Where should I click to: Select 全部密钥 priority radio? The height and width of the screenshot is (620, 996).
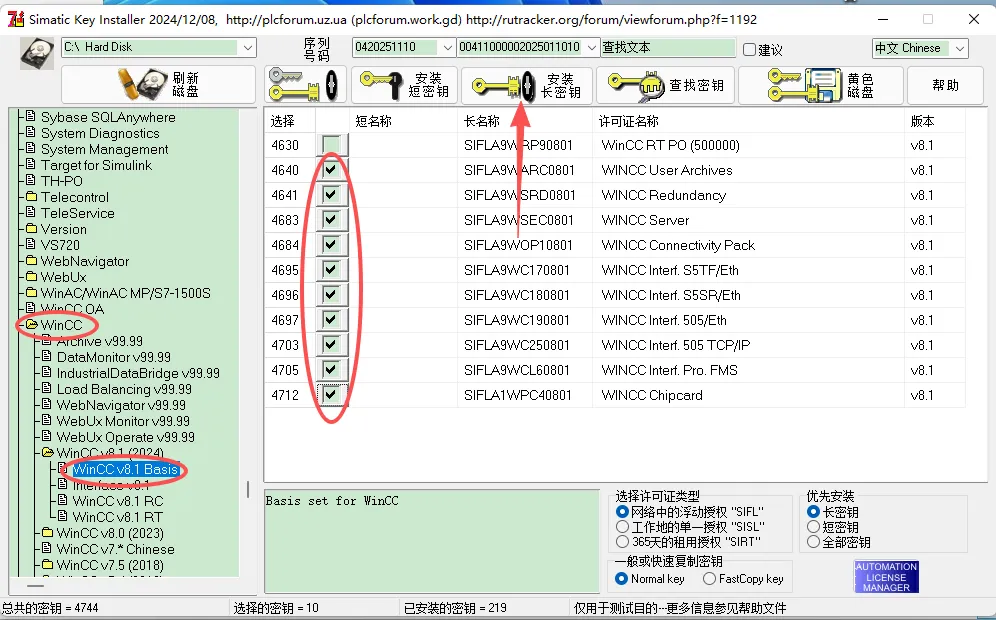[813, 542]
